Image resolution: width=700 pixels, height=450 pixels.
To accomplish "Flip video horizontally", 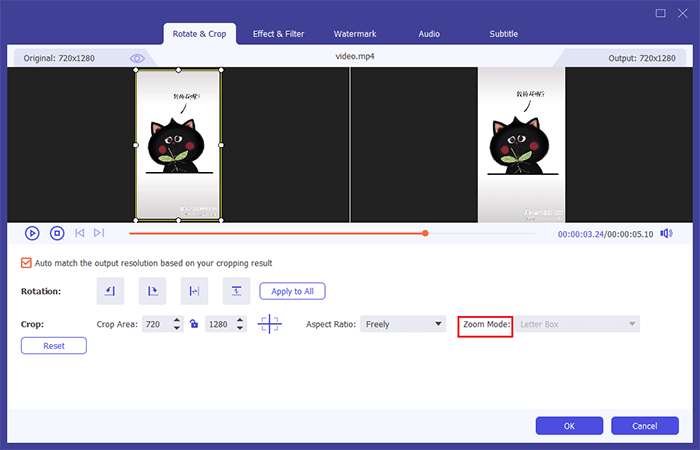I will [194, 291].
